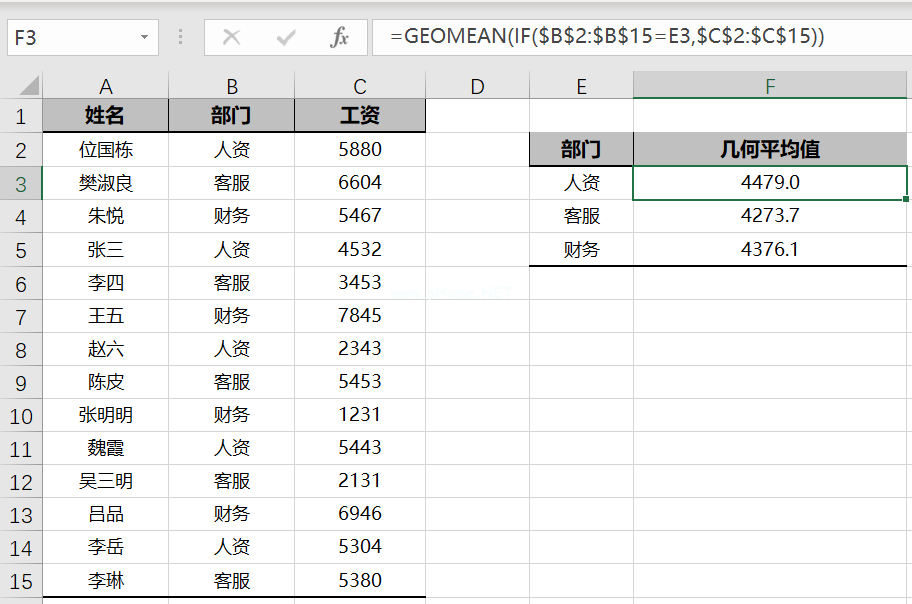Open the Insert Function fx dialog
Image resolution: width=912 pixels, height=604 pixels.
tap(340, 38)
